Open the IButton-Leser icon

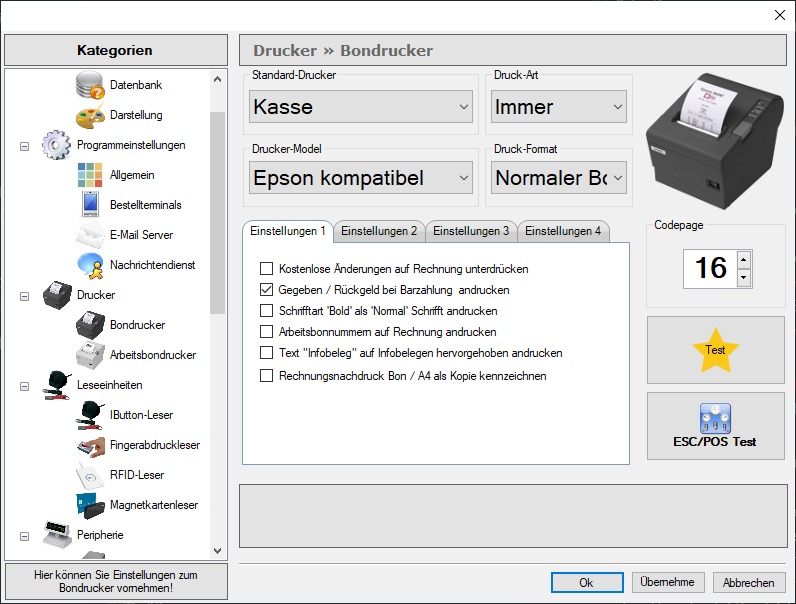point(90,415)
